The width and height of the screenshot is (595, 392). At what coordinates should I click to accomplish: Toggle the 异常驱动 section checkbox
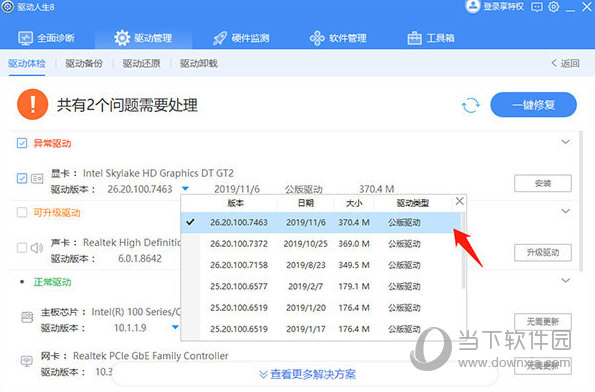click(x=22, y=143)
